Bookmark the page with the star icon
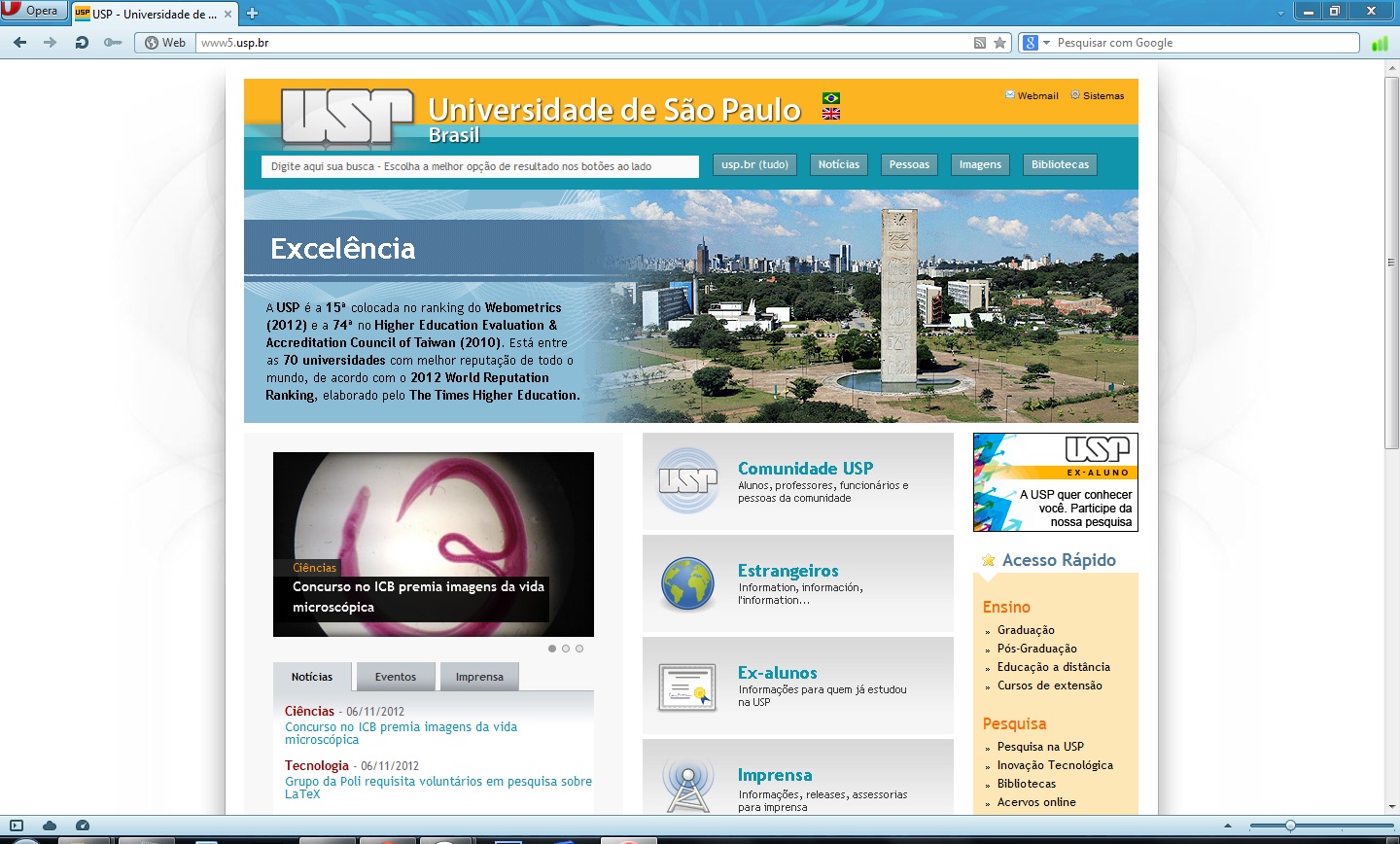Viewport: 1400px width, 844px height. coord(999,43)
